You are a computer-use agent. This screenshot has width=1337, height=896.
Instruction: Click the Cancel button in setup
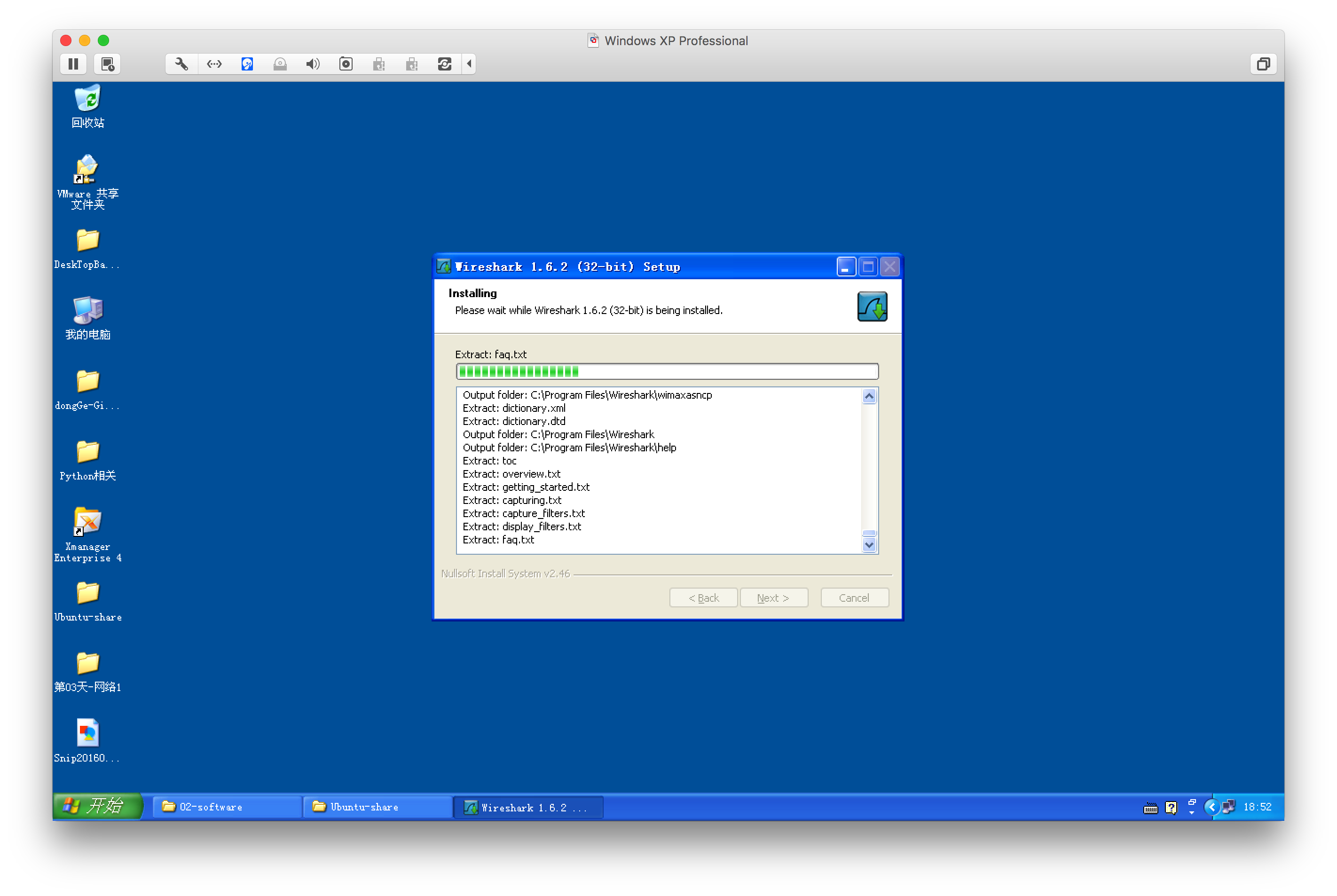pos(854,597)
